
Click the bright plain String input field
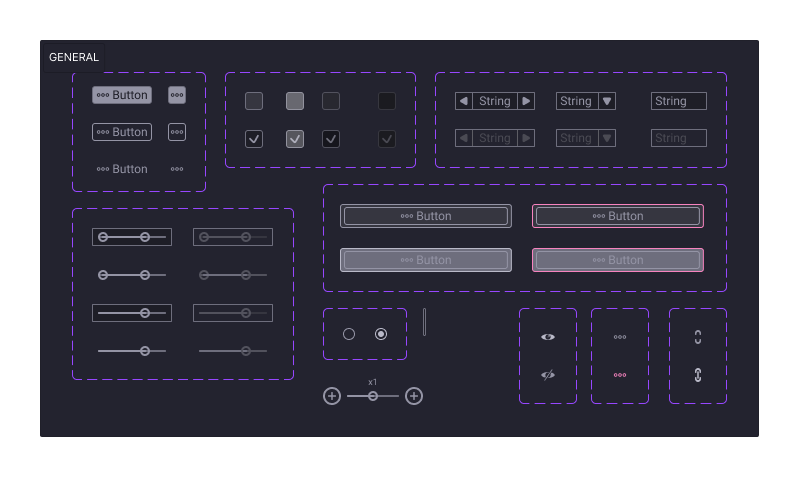point(679,101)
